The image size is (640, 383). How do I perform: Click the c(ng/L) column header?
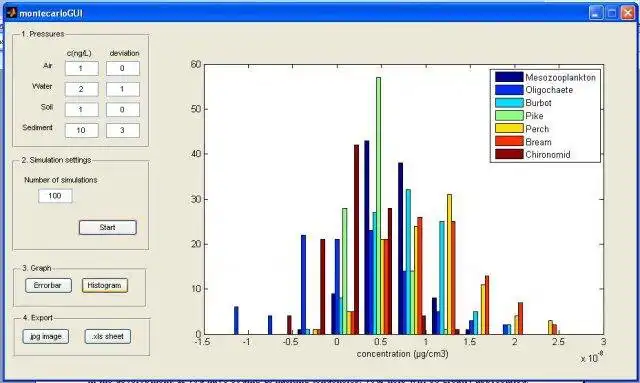pos(79,53)
